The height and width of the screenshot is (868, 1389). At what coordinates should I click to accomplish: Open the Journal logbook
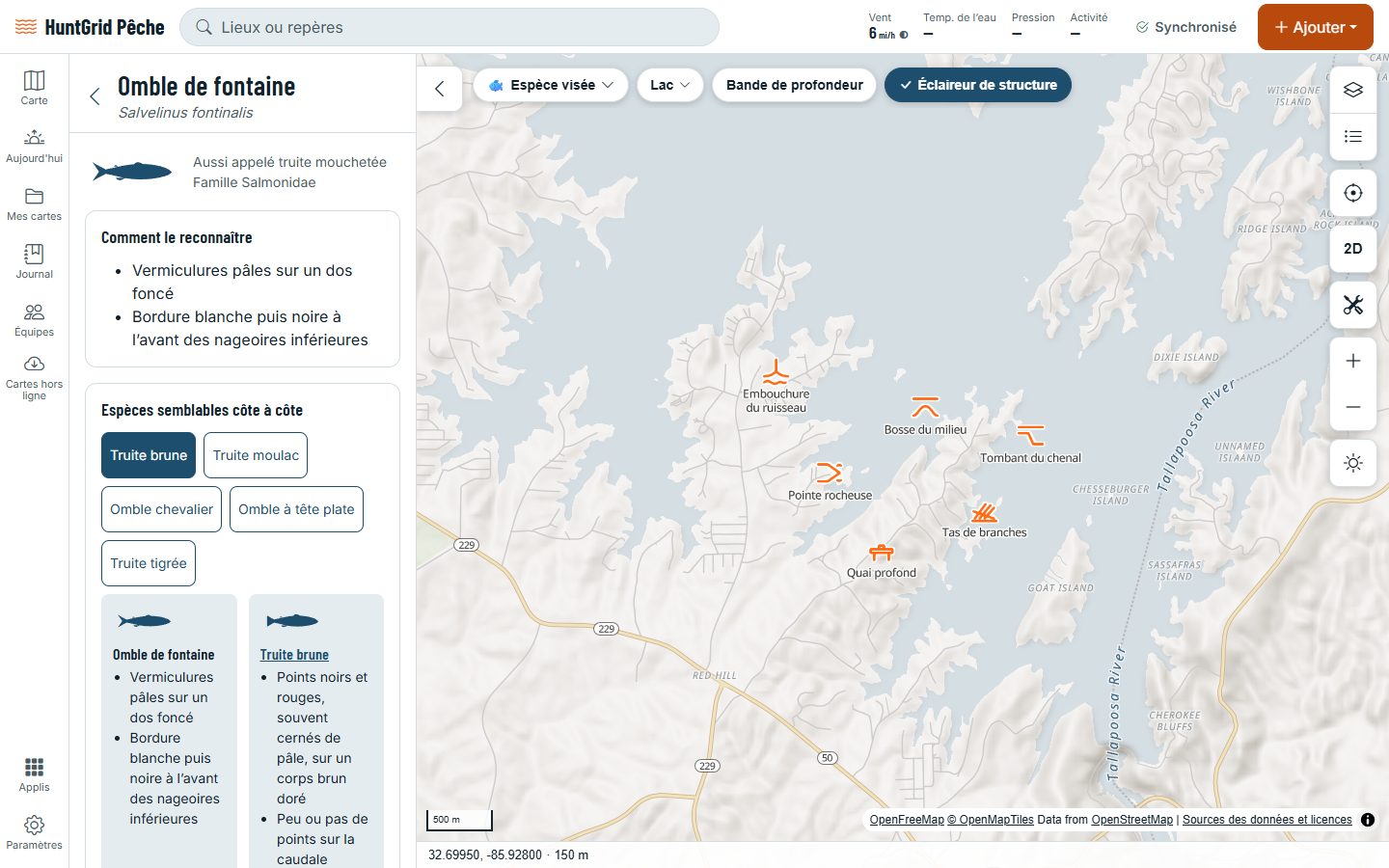(x=34, y=260)
